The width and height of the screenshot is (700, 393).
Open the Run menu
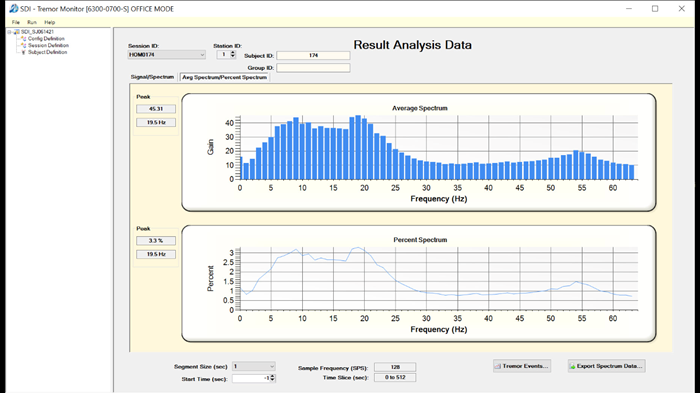coord(32,22)
